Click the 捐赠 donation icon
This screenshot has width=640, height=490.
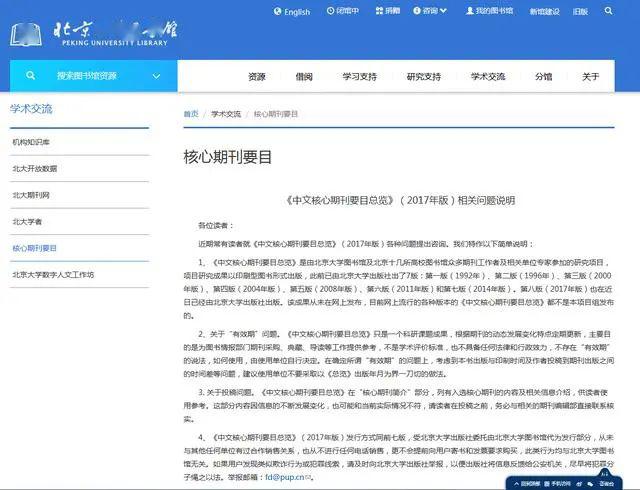coord(379,11)
